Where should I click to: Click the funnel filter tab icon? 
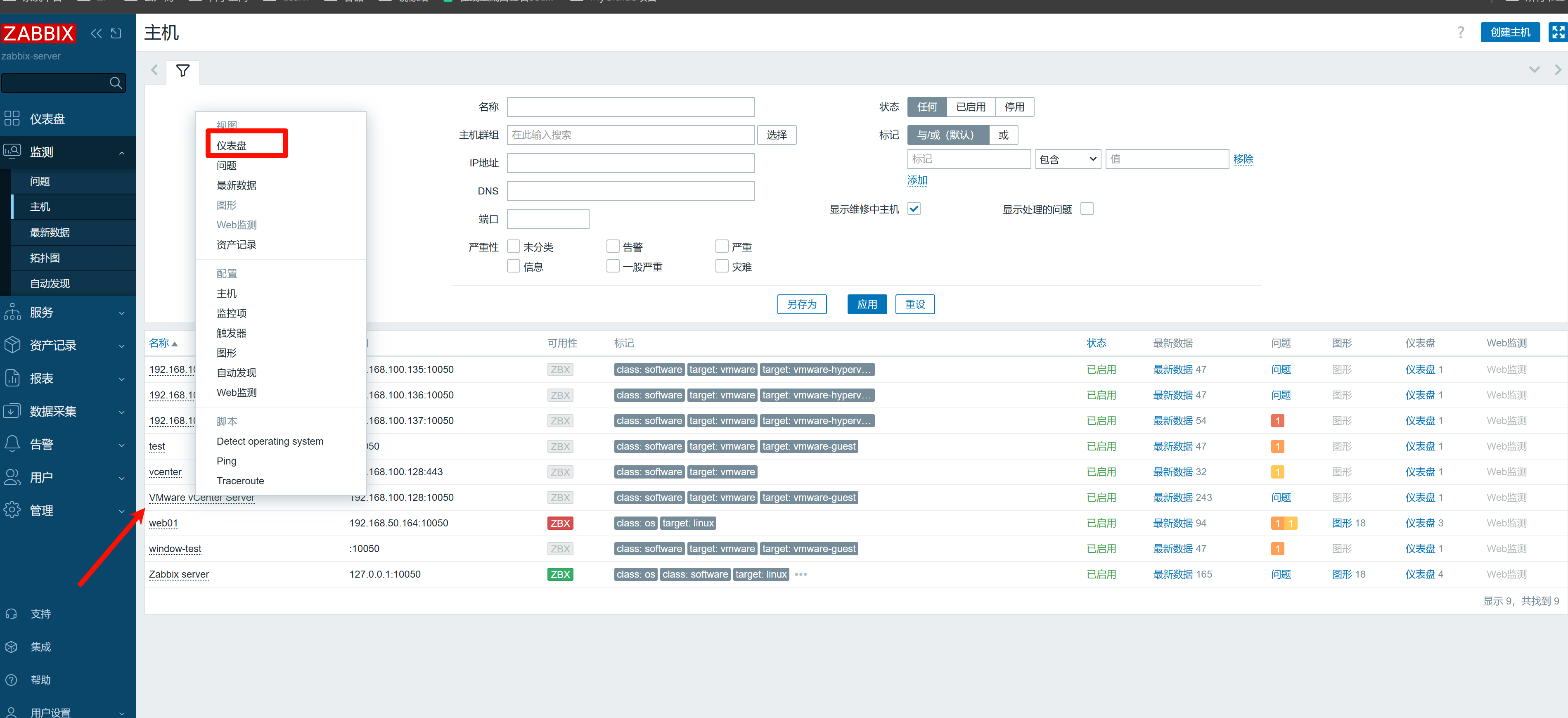(182, 71)
